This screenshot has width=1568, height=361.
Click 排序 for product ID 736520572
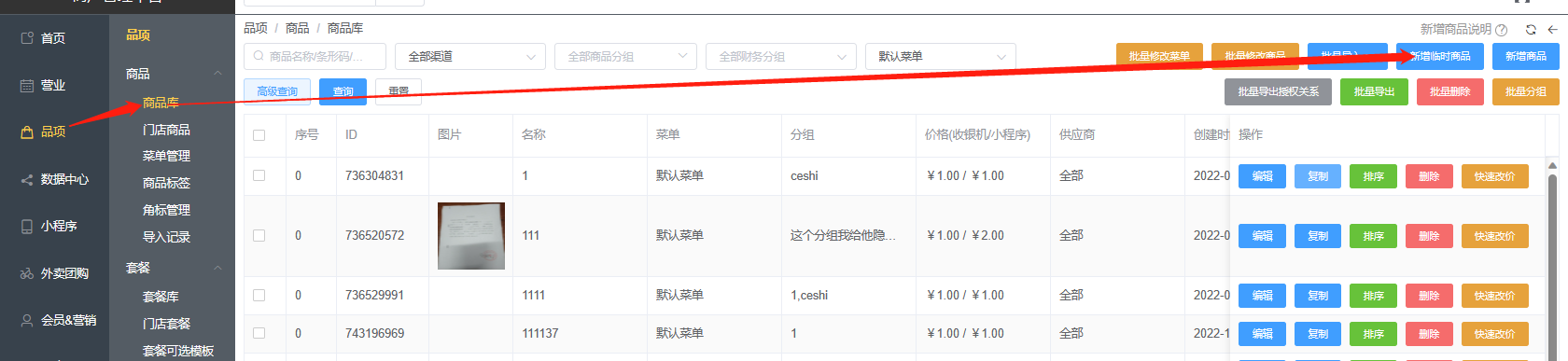click(x=1373, y=236)
